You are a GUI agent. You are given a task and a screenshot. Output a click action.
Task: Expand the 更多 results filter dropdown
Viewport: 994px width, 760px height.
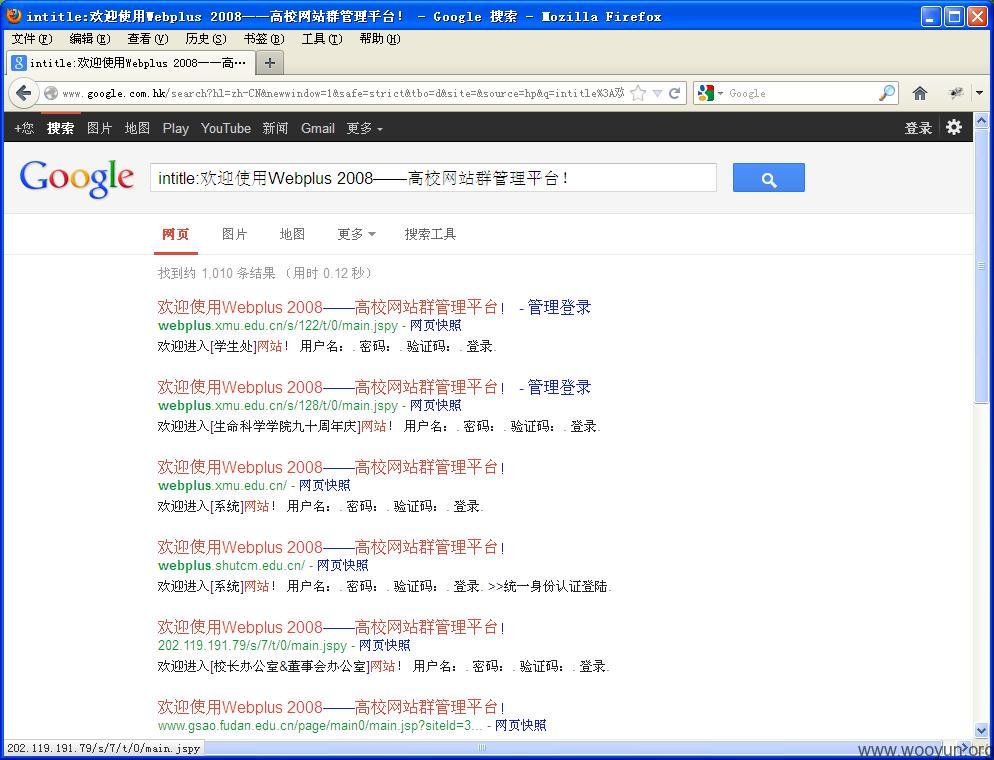(x=356, y=234)
